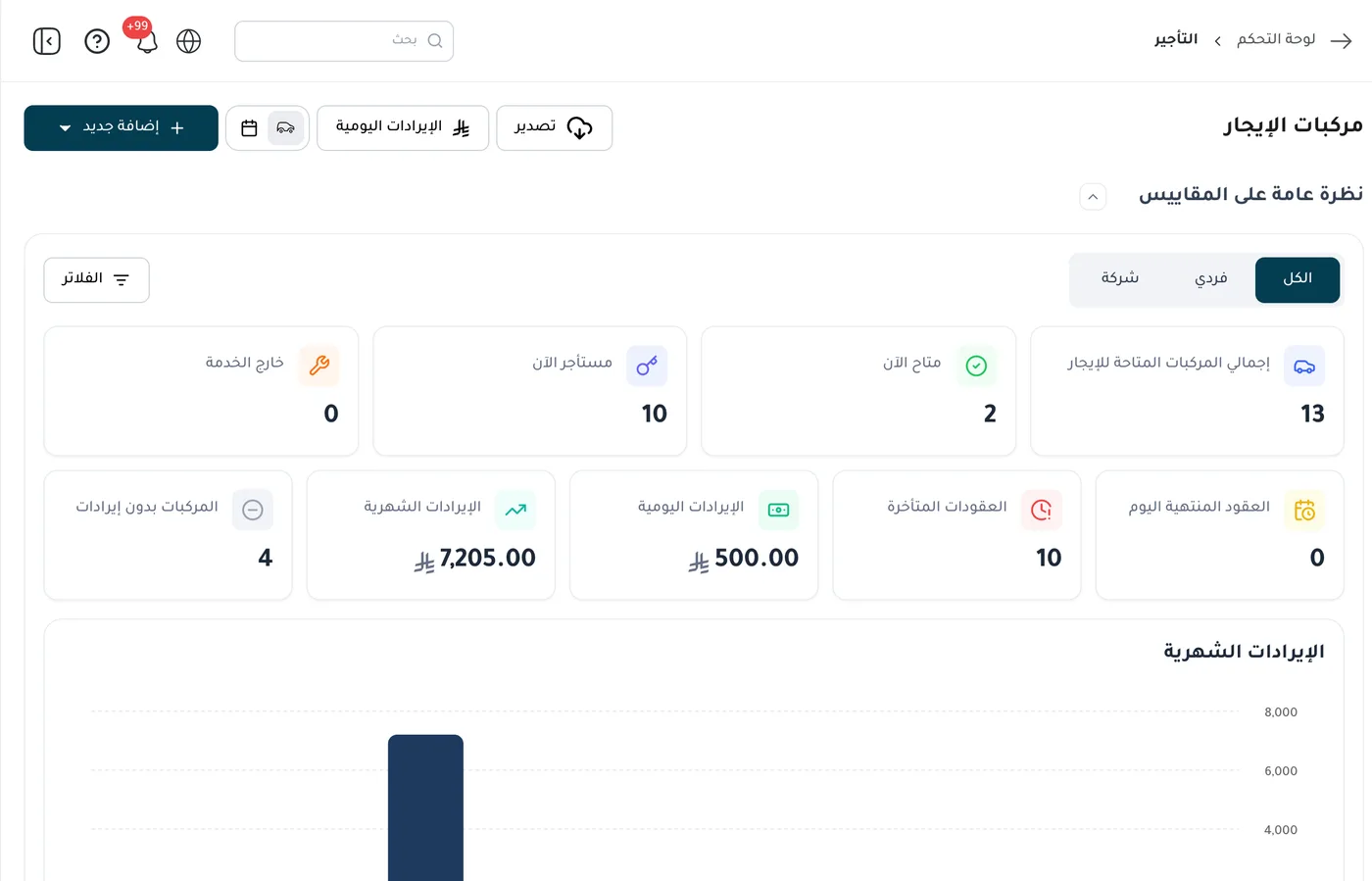
Task: Select the شركة tab
Action: (1119, 279)
